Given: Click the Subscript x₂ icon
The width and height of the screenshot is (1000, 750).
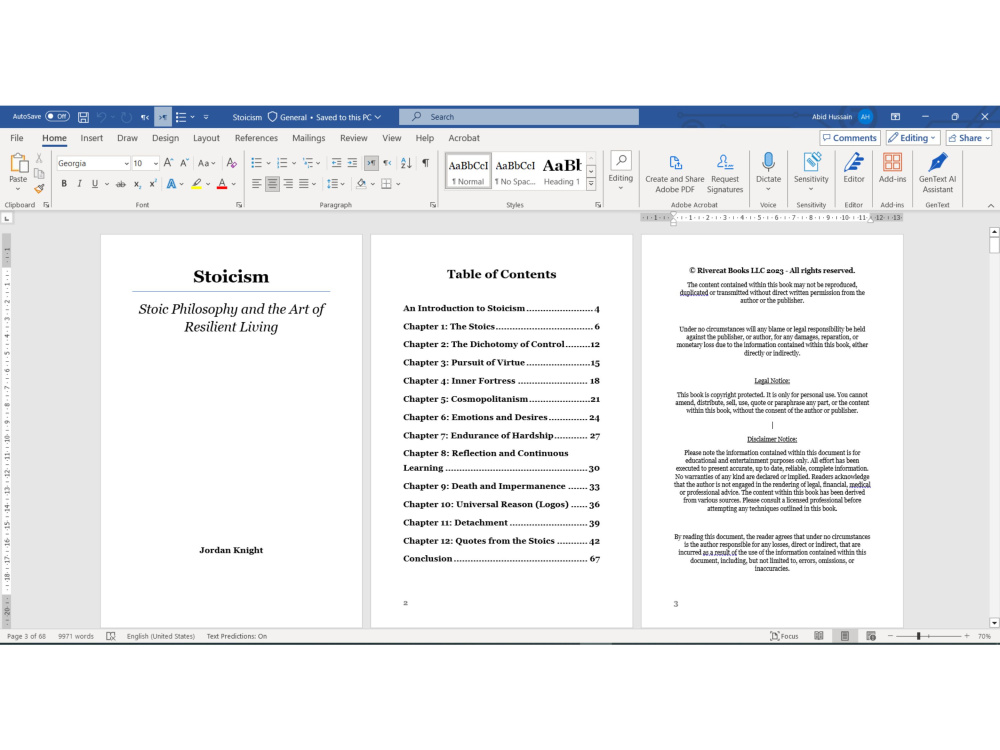Looking at the screenshot, I should coord(137,184).
